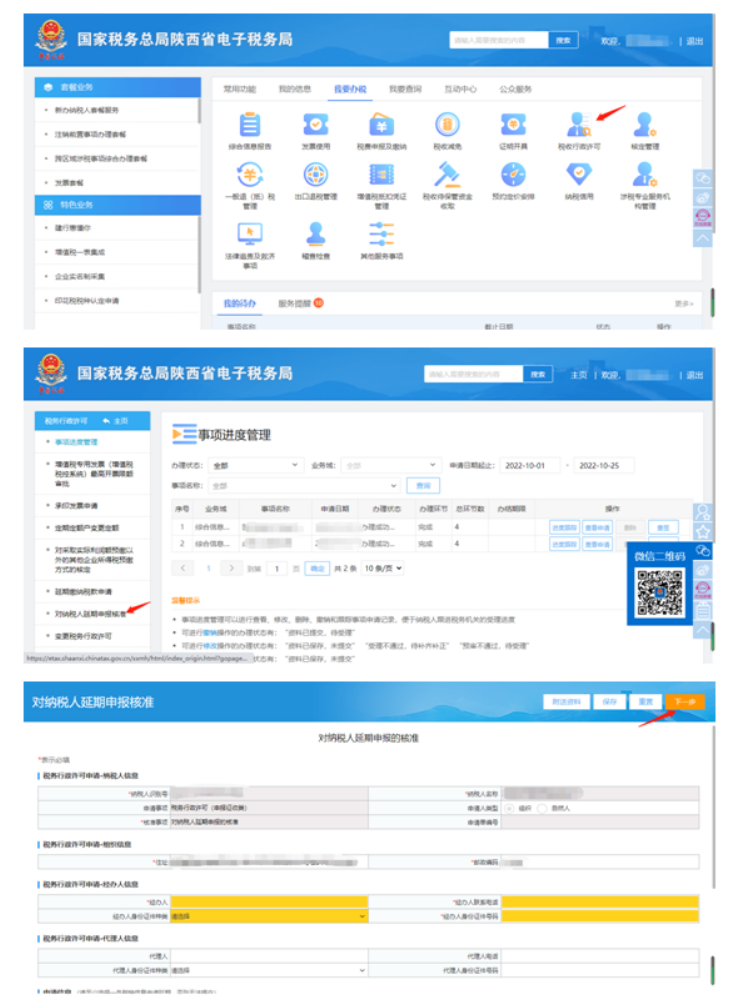This screenshot has width=741, height=1008.
Task: Click 经办人 yellow input field
Action: (269, 902)
